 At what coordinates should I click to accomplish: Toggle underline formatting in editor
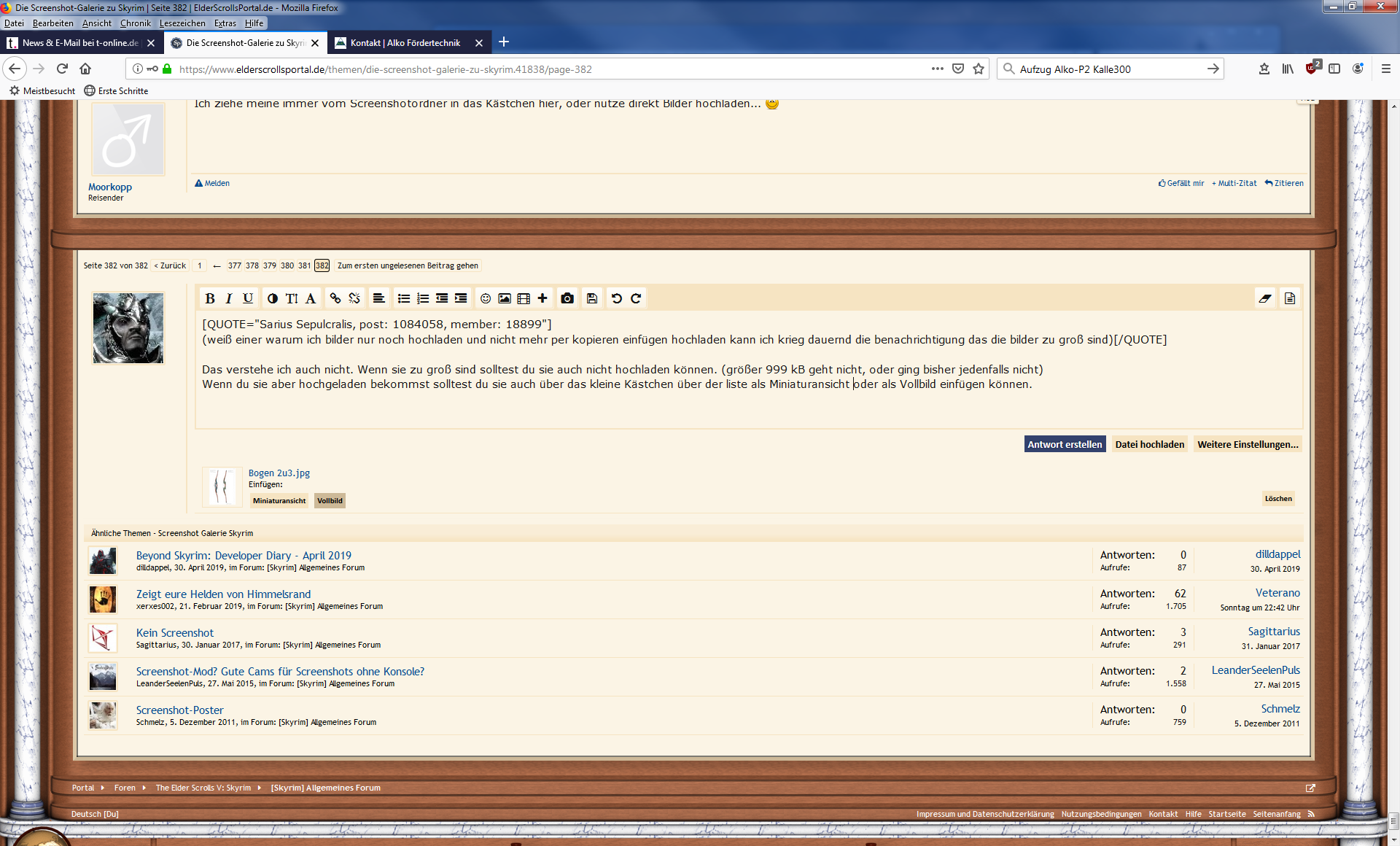coord(248,298)
